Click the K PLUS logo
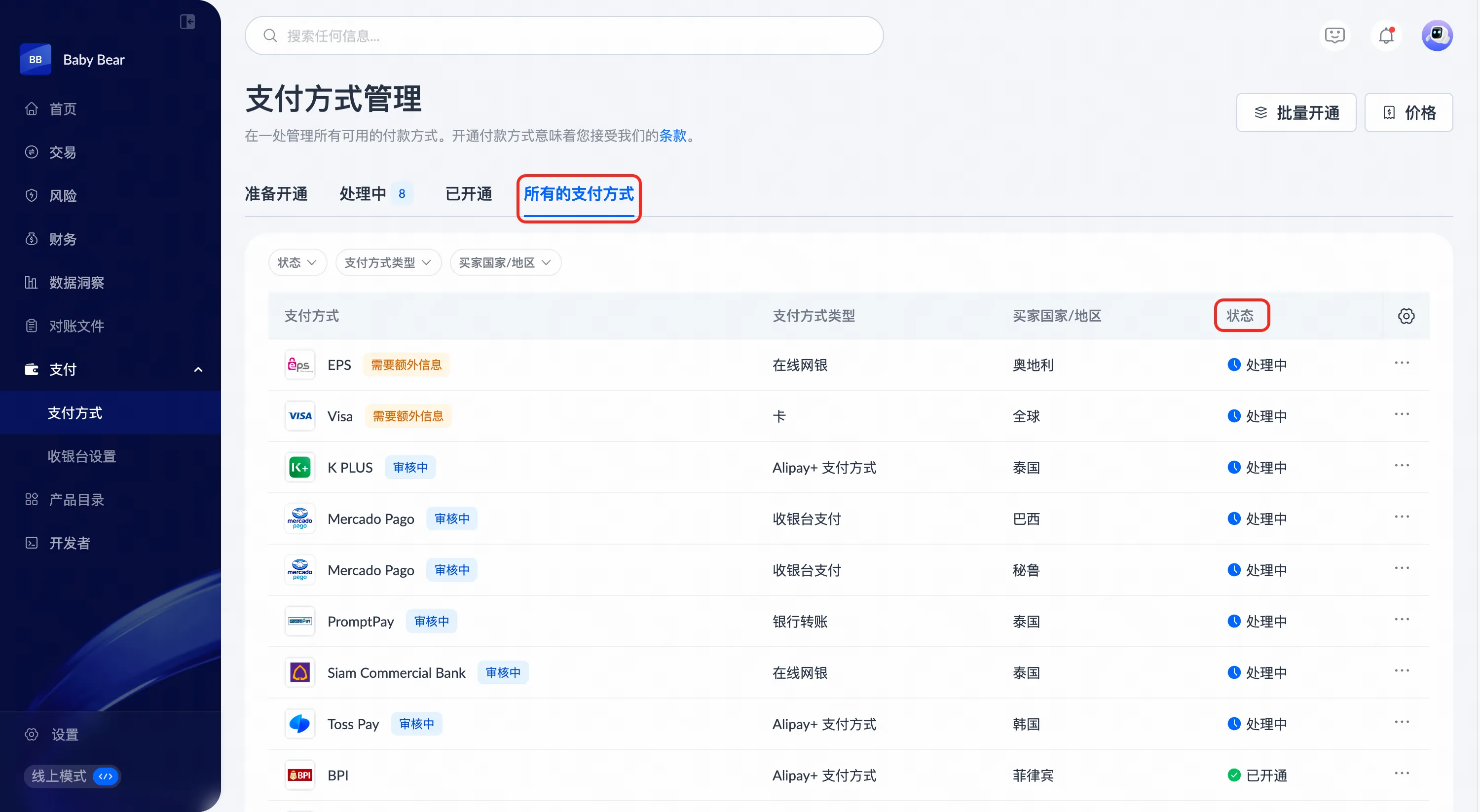This screenshot has width=1480, height=812. (x=299, y=467)
